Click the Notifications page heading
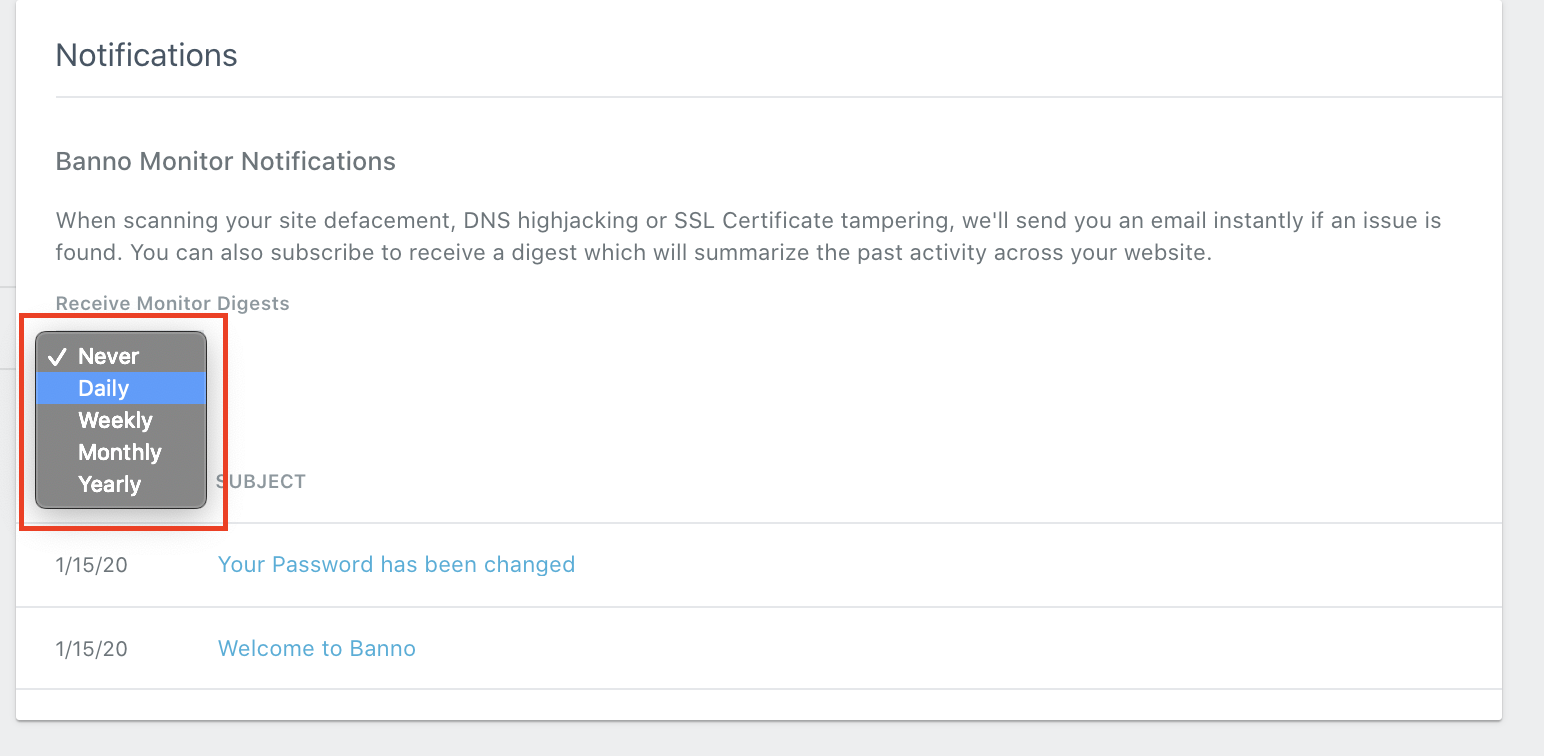 pyautogui.click(x=146, y=55)
